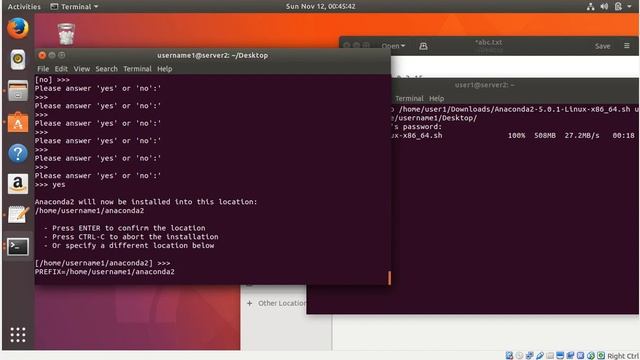This screenshot has width=640, height=360.
Task: Open Edit menu in username1 terminal
Action: (x=61, y=69)
